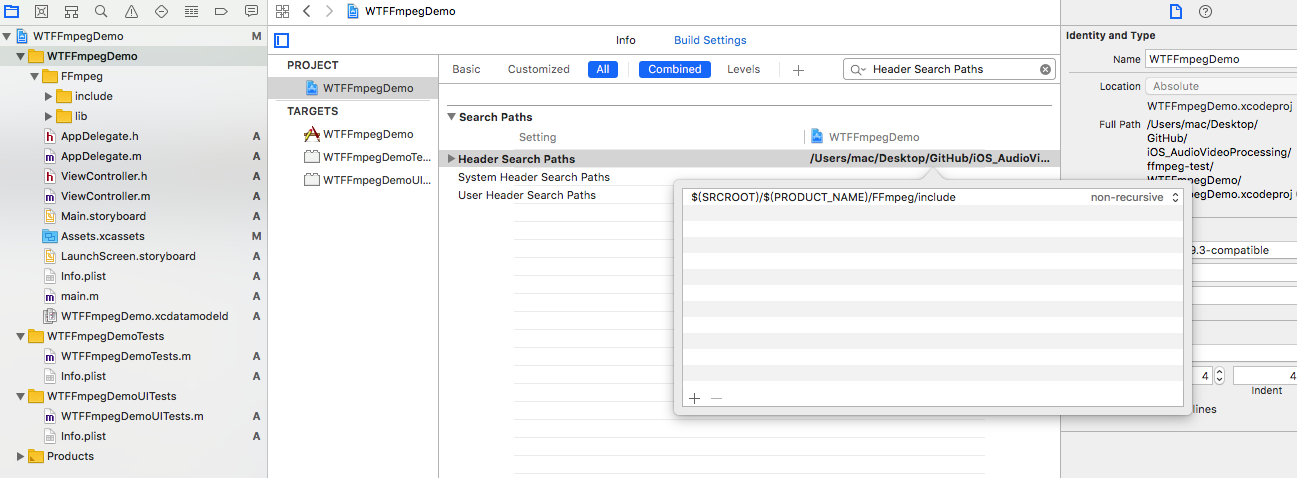
Task: Select the Levels view
Action: click(743, 69)
